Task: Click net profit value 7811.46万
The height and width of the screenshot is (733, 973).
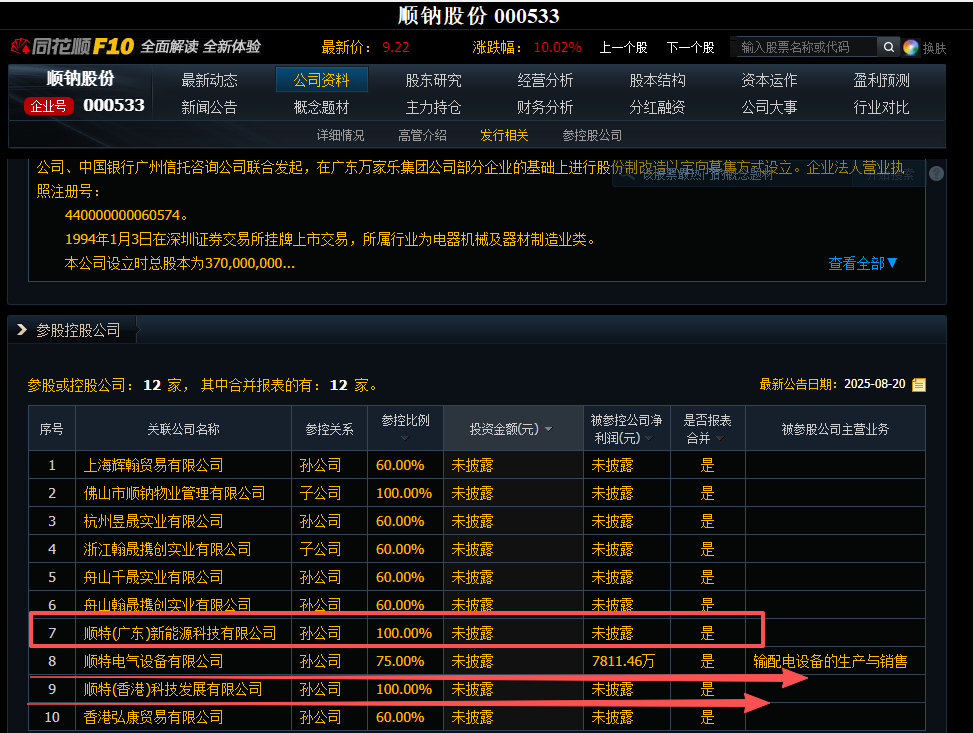Action: [623, 661]
